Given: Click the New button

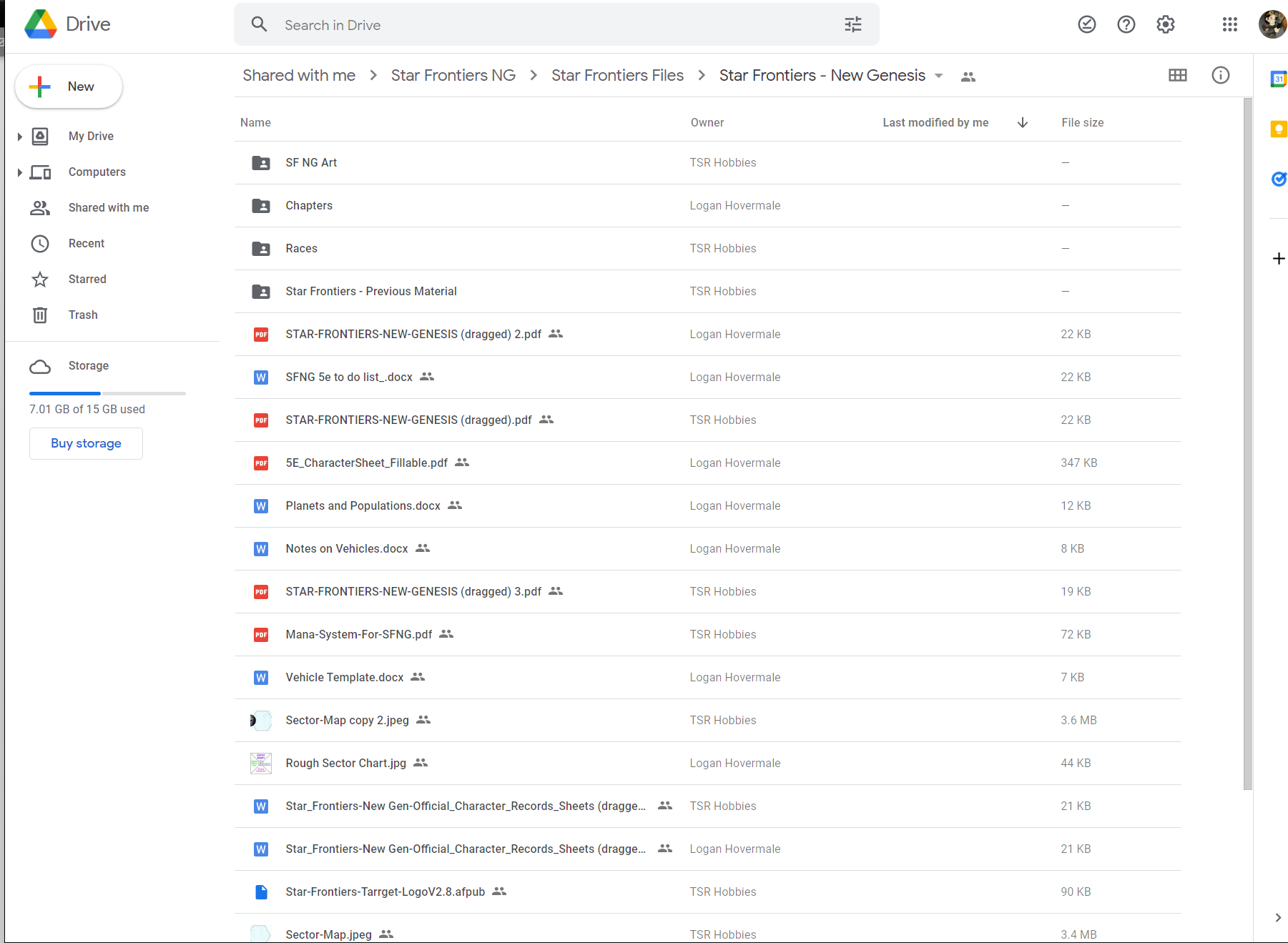Looking at the screenshot, I should 69,87.
